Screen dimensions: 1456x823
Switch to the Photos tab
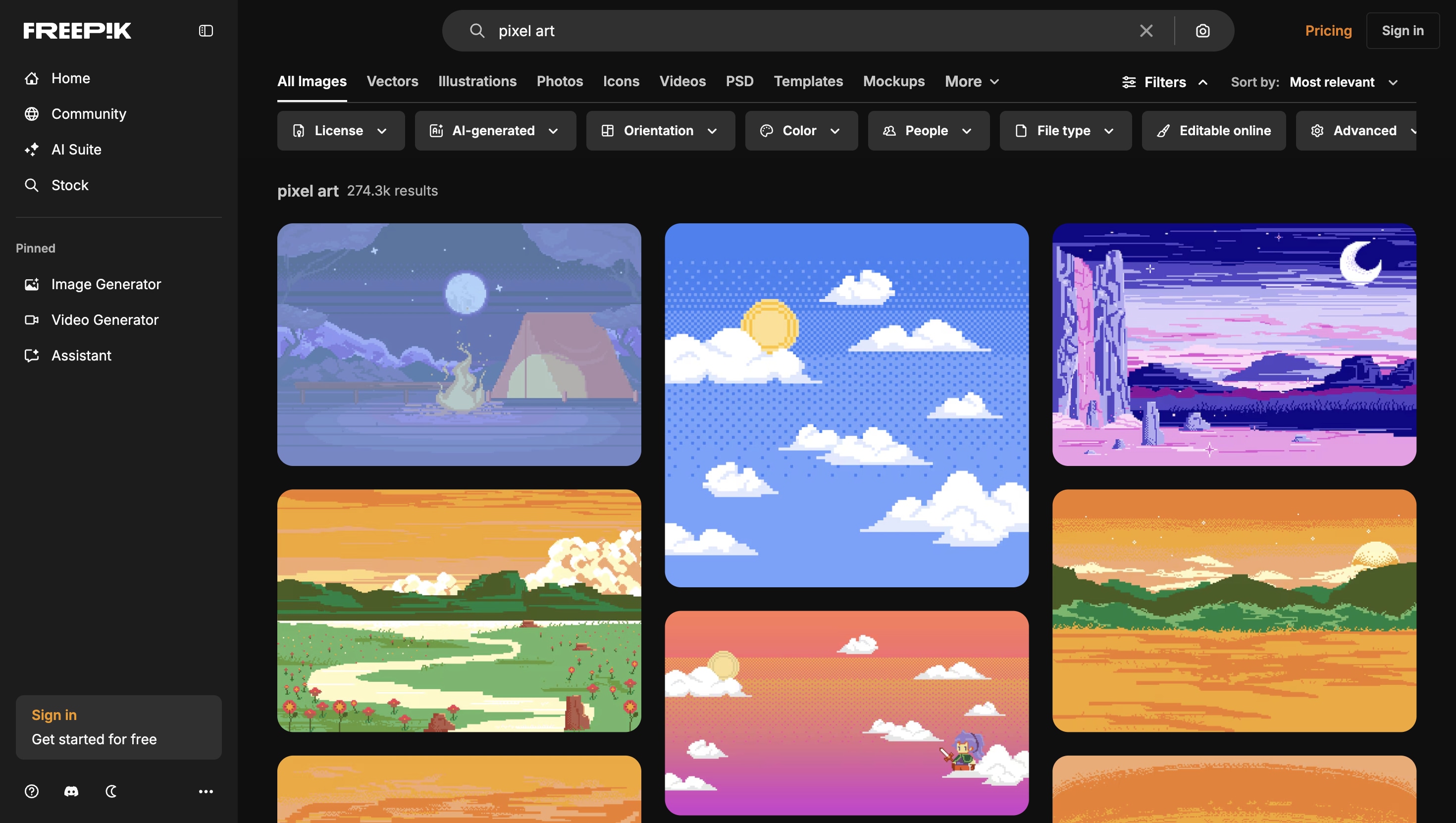pos(560,81)
